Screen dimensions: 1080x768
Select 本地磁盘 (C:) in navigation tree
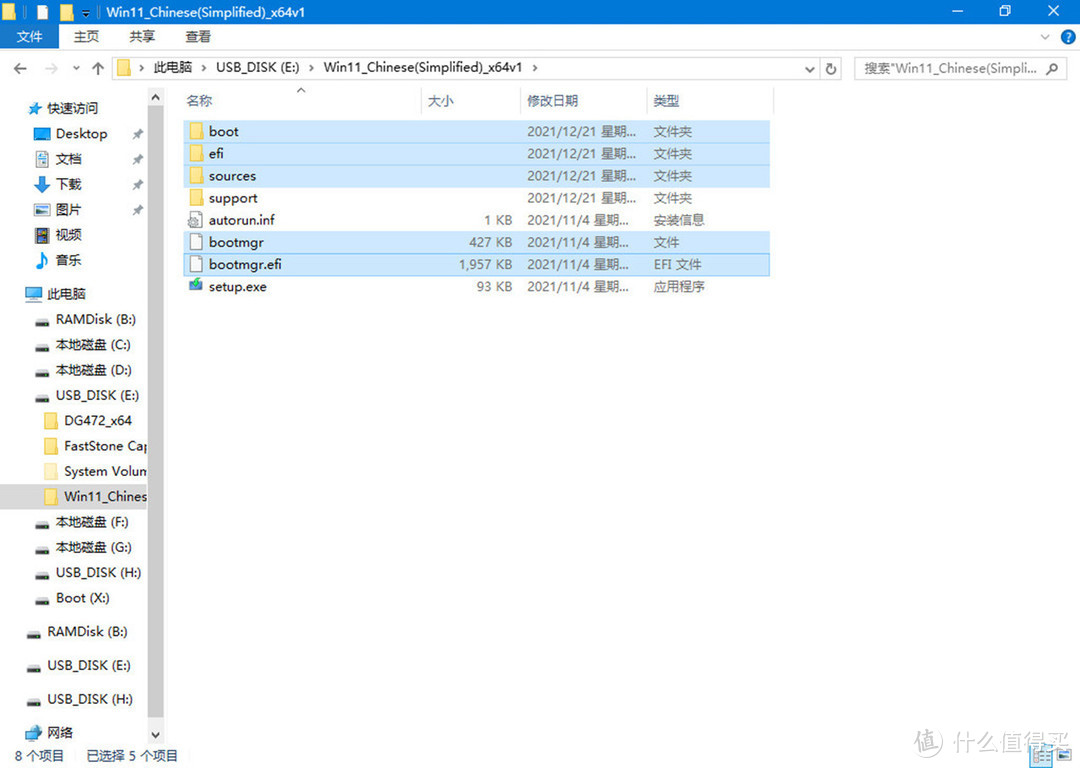92,345
